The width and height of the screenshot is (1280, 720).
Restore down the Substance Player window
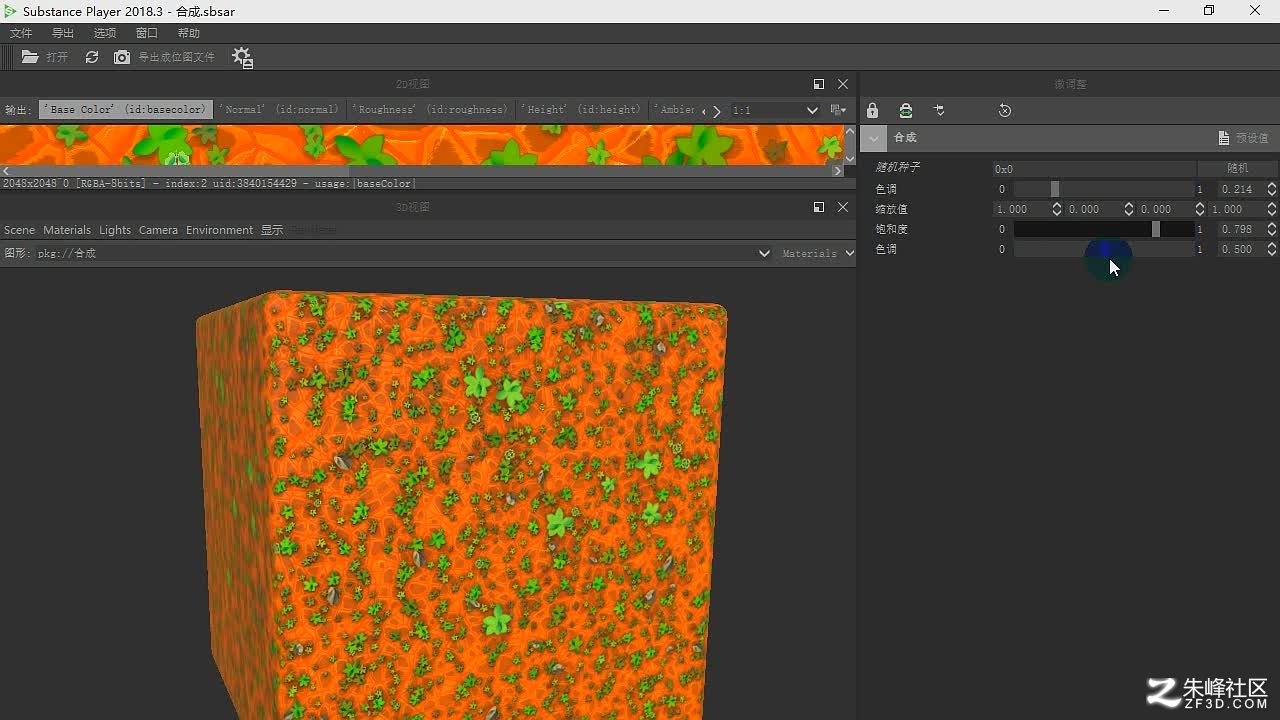coord(1209,11)
